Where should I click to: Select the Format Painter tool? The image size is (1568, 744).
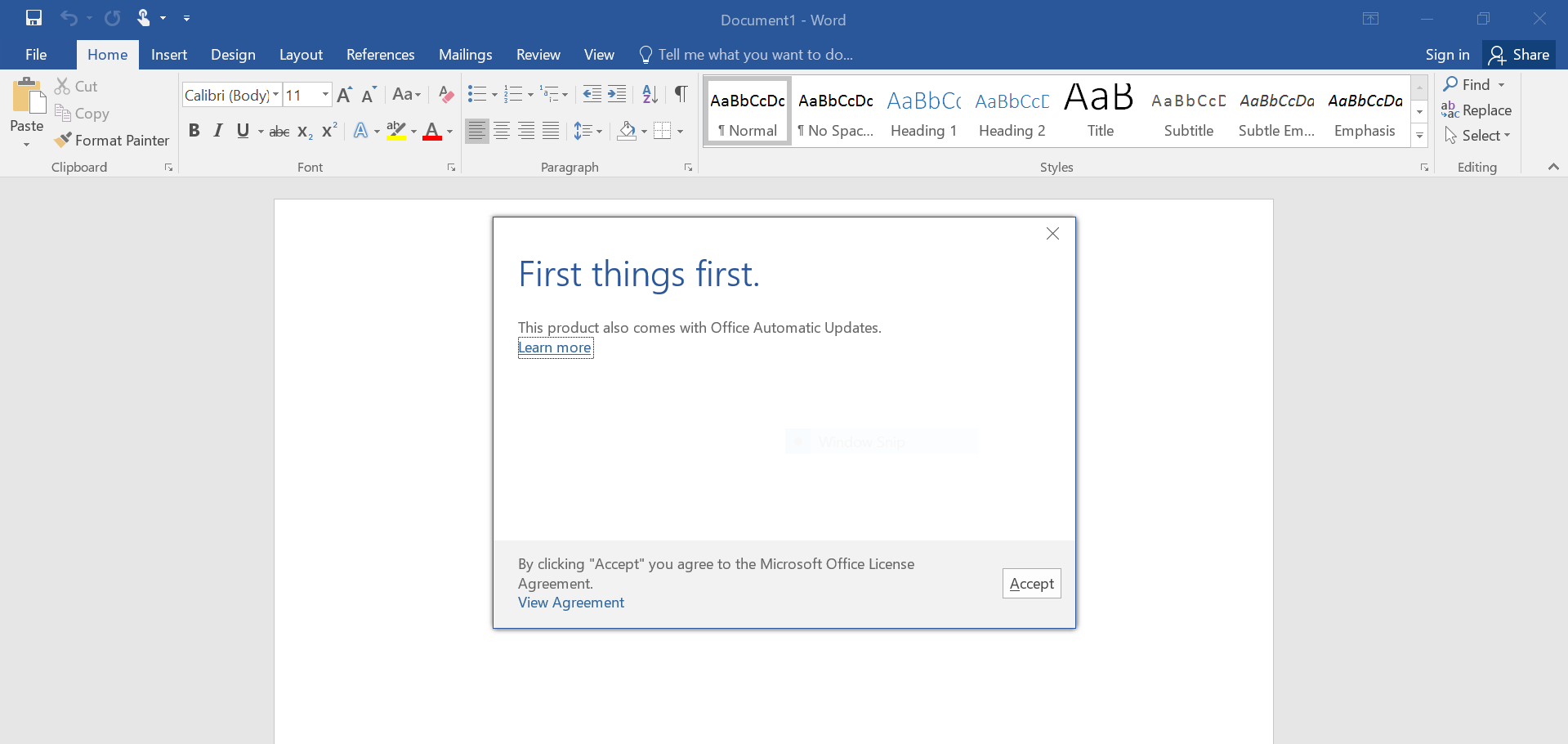point(112,140)
